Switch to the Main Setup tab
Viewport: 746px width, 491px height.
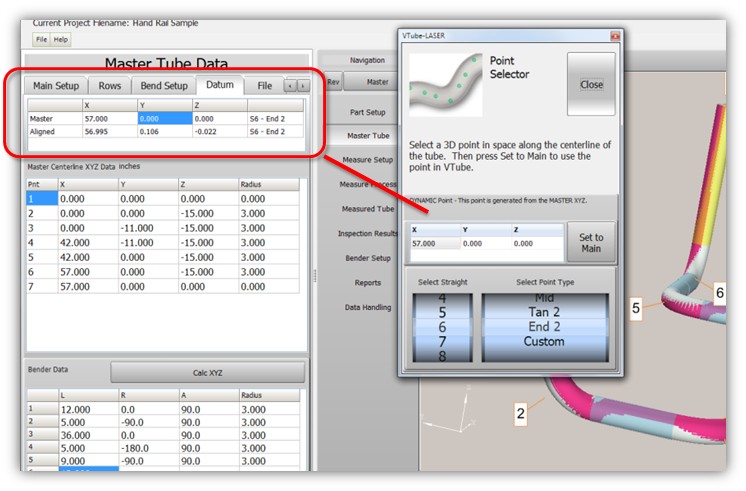coord(56,86)
